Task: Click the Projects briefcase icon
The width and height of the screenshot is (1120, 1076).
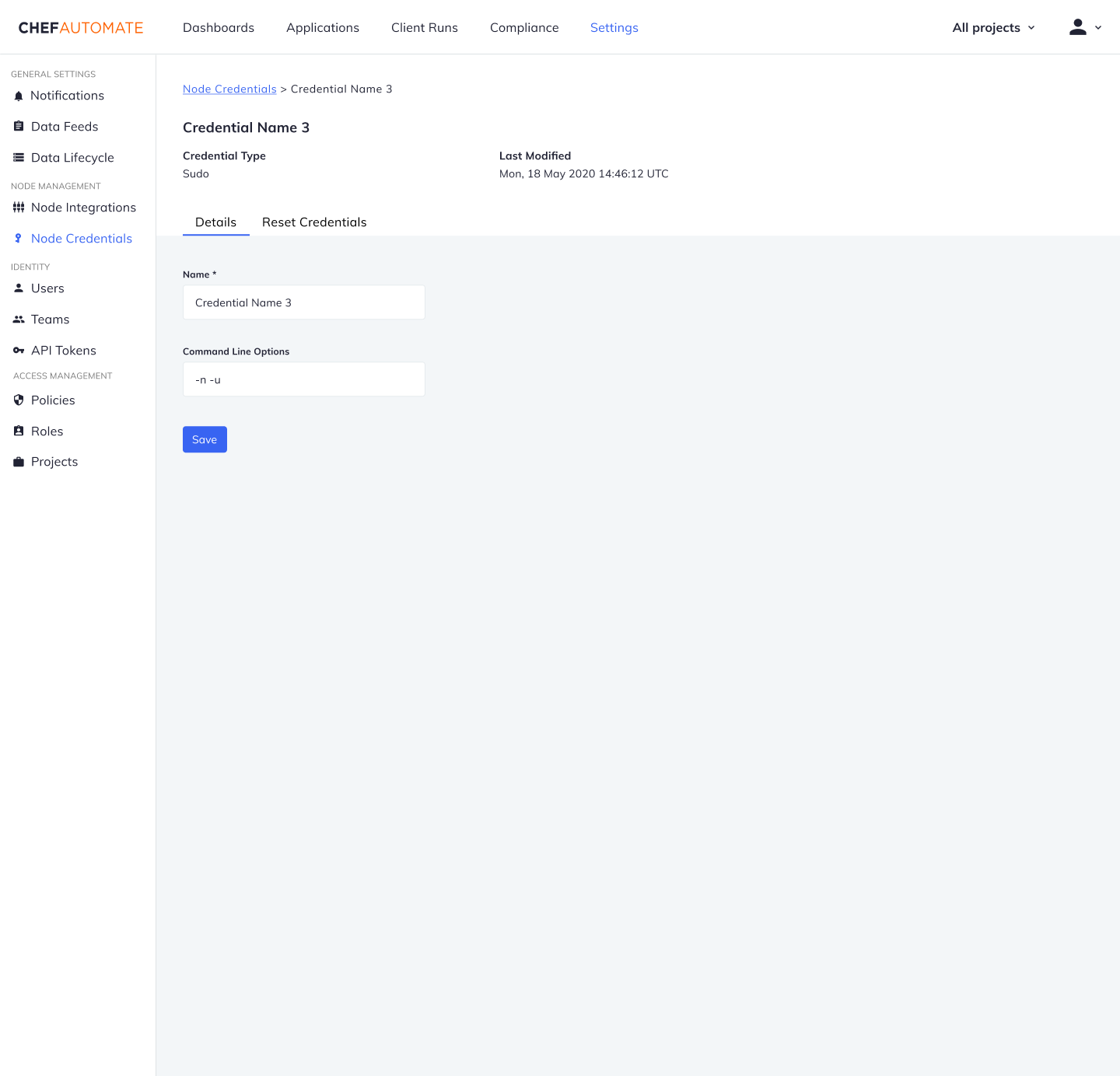Action: [19, 462]
